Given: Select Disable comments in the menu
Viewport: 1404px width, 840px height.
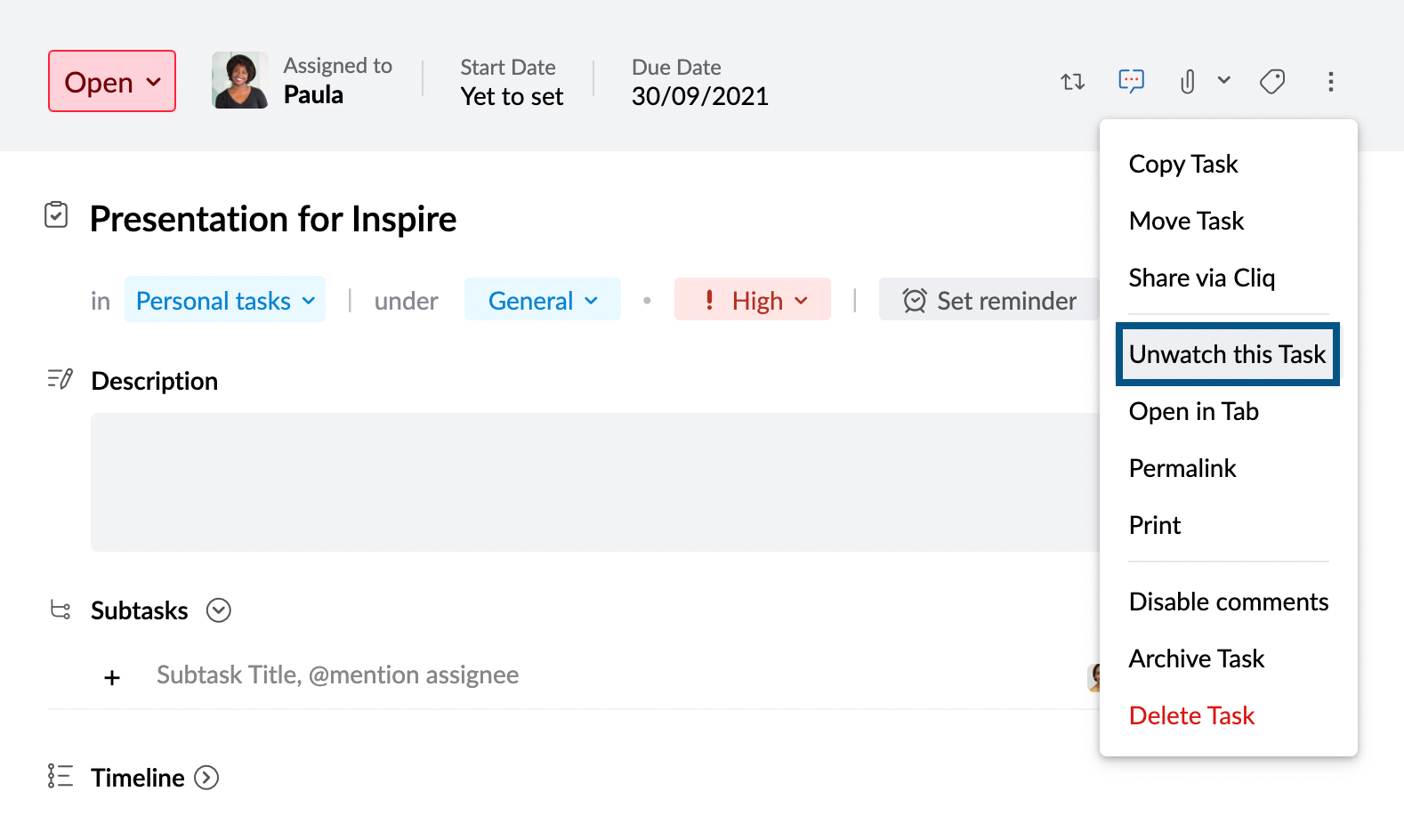Looking at the screenshot, I should pyautogui.click(x=1228, y=602).
